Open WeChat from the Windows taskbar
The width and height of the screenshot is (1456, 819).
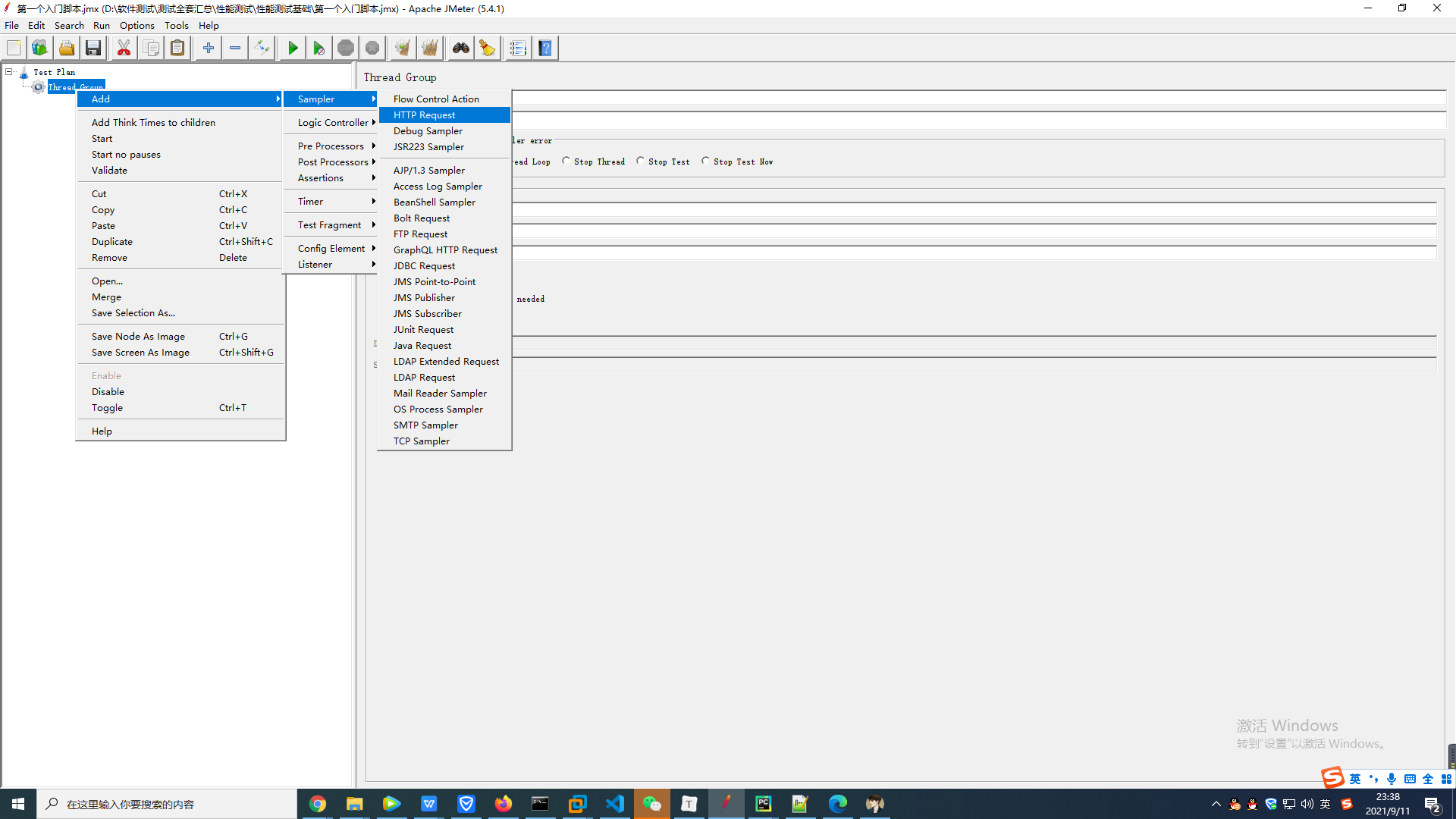pos(651,804)
